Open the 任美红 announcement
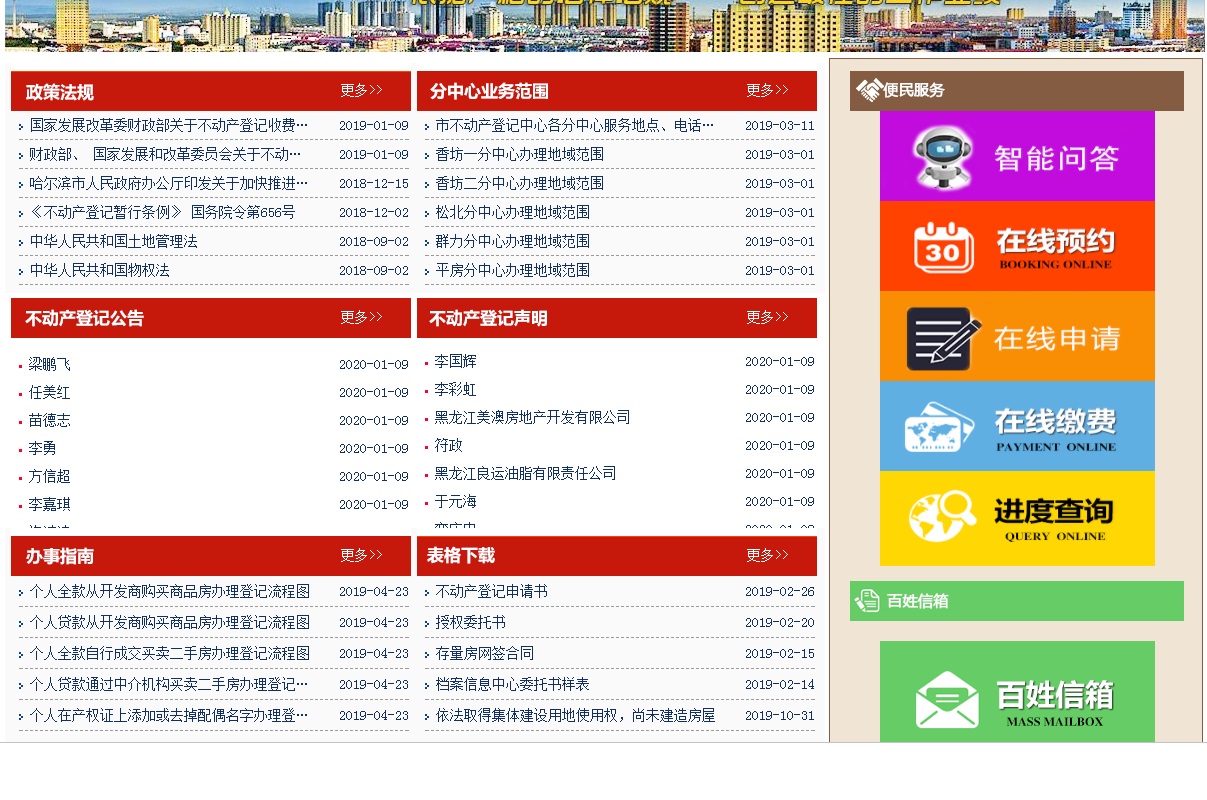This screenshot has height=800, width=1207. 50,393
